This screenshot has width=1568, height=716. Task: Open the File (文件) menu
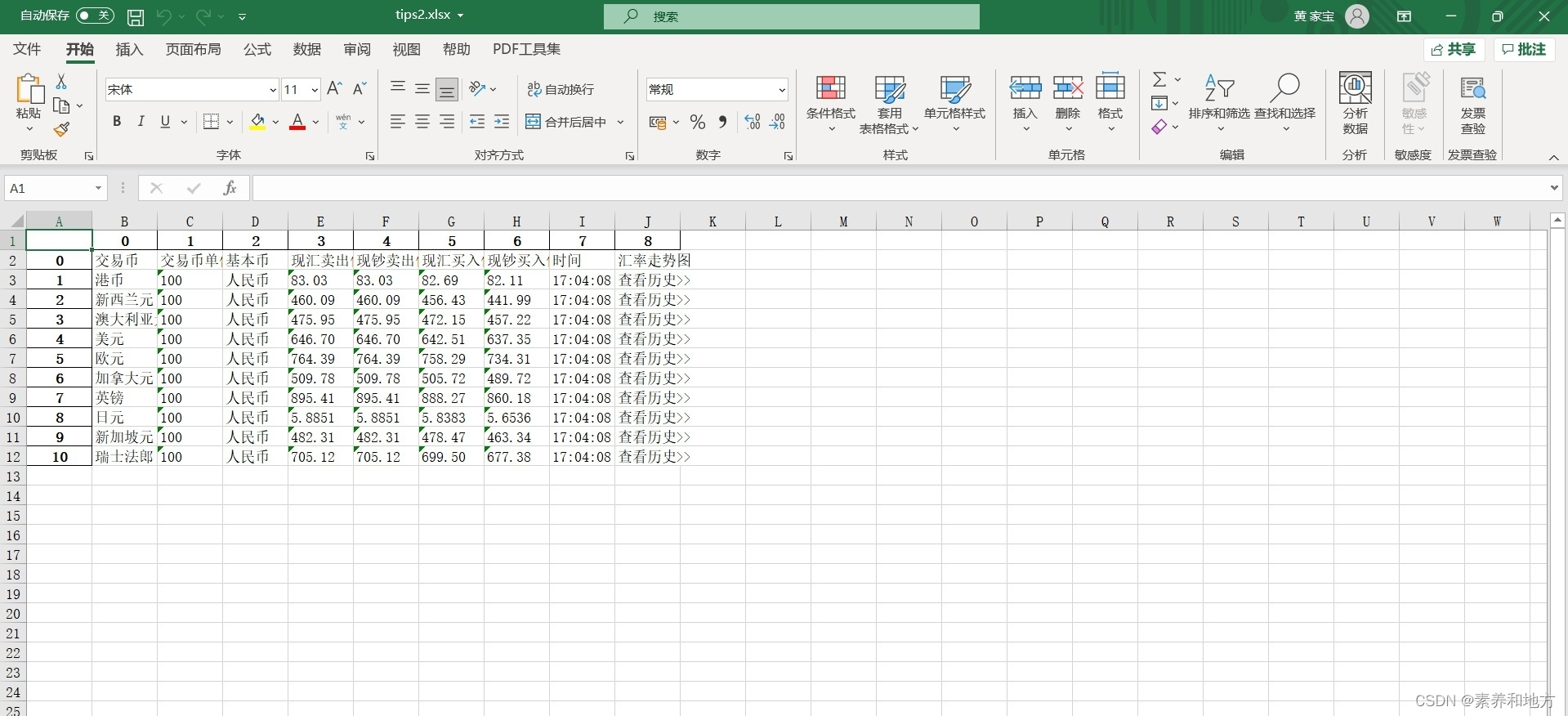click(27, 49)
